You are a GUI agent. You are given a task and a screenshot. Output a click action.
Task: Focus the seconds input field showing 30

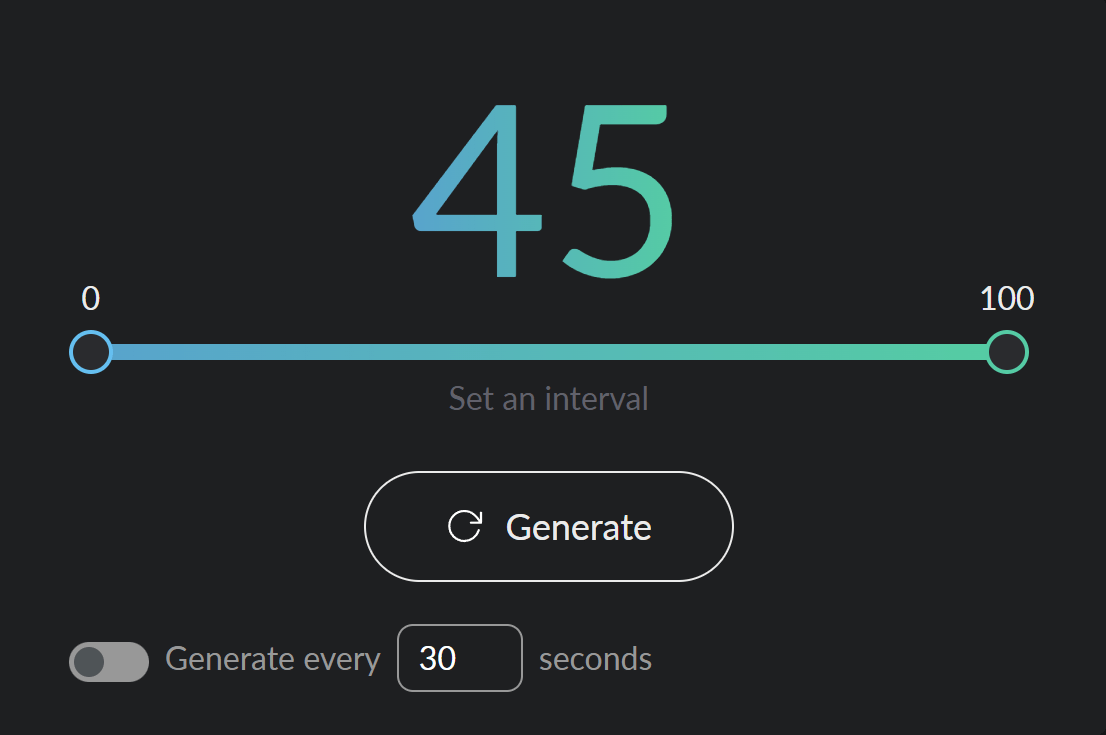click(459, 658)
